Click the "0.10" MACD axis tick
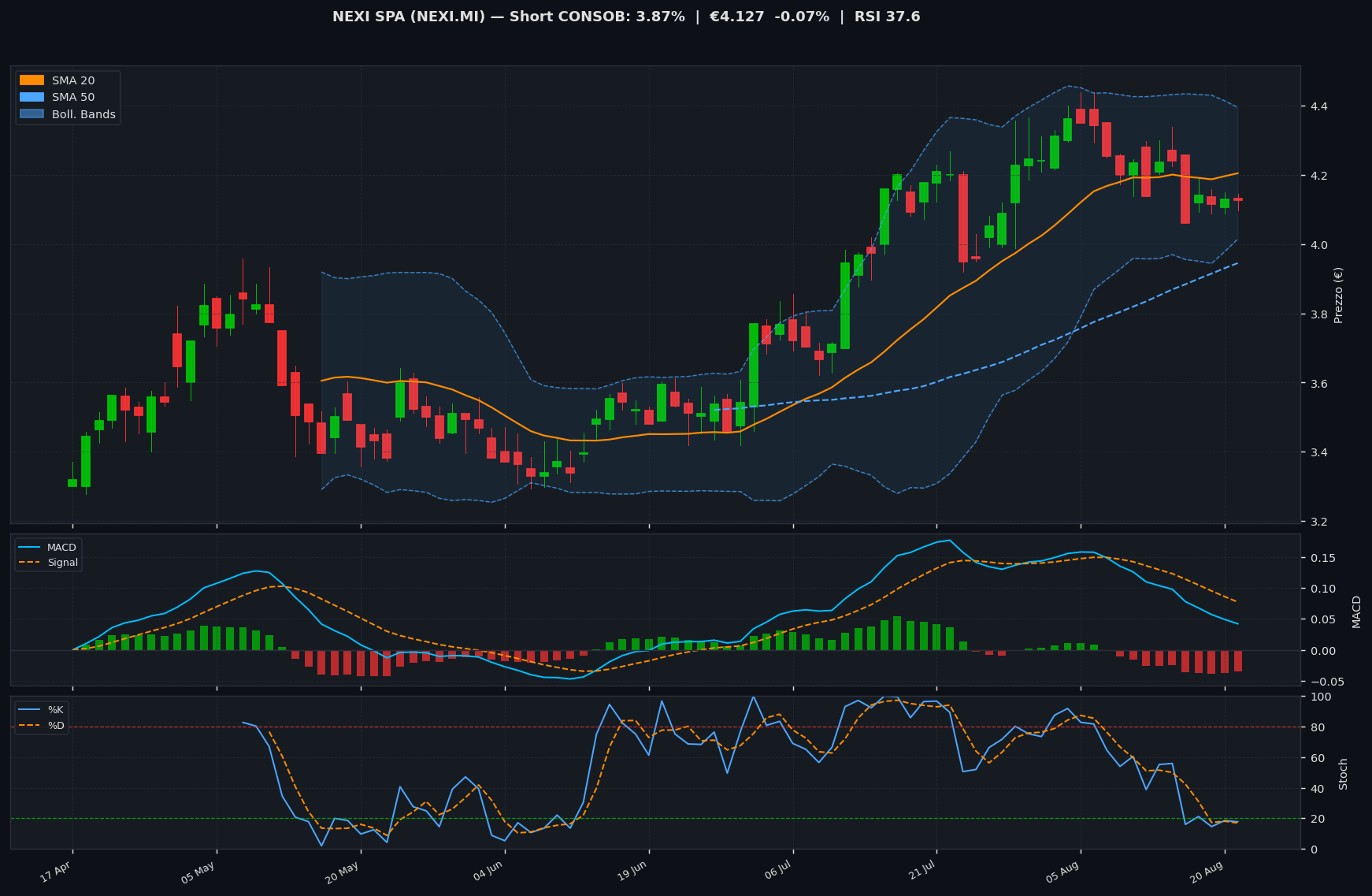Image resolution: width=1372 pixels, height=896 pixels. [1322, 589]
